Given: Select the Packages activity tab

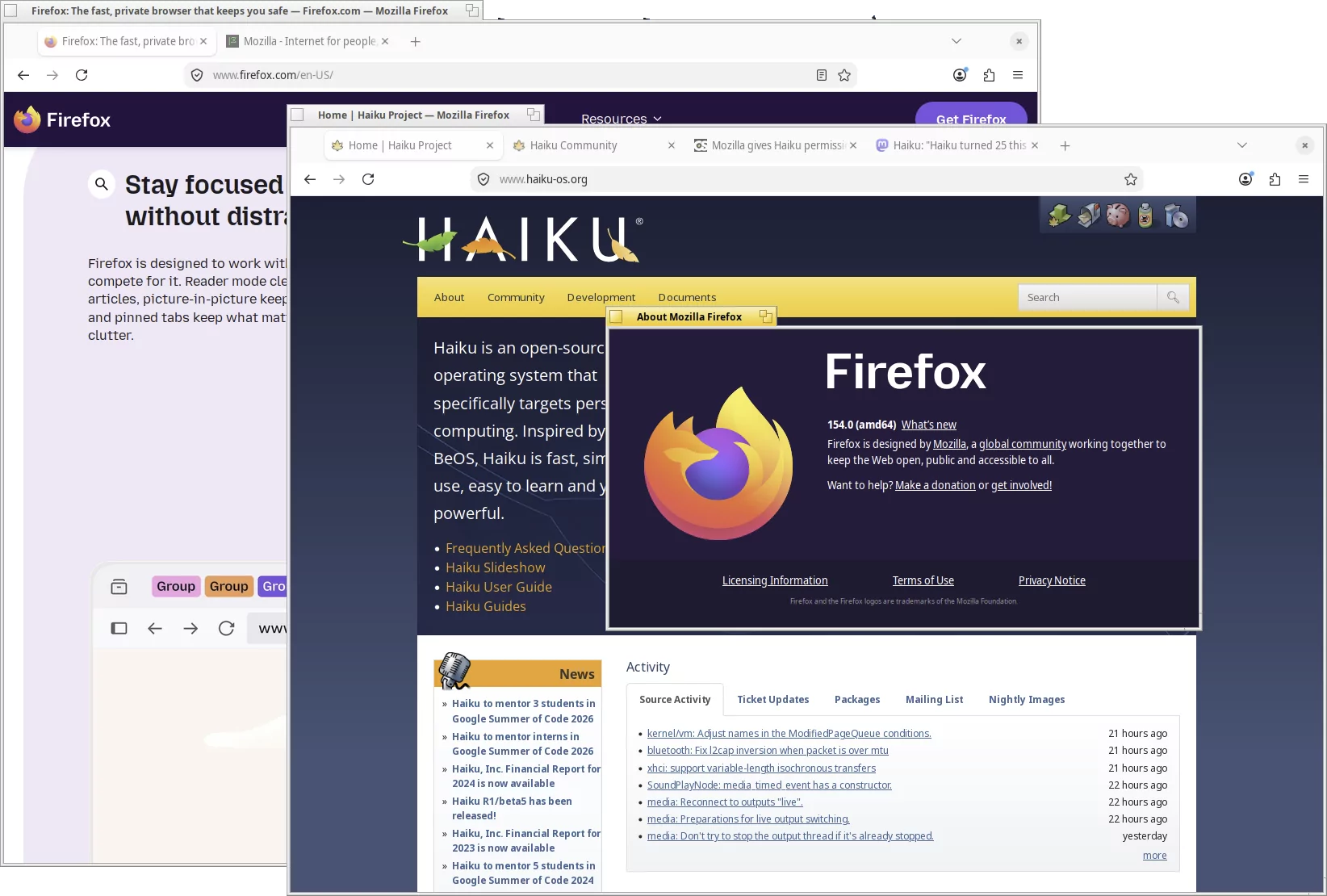Looking at the screenshot, I should pyautogui.click(x=857, y=699).
